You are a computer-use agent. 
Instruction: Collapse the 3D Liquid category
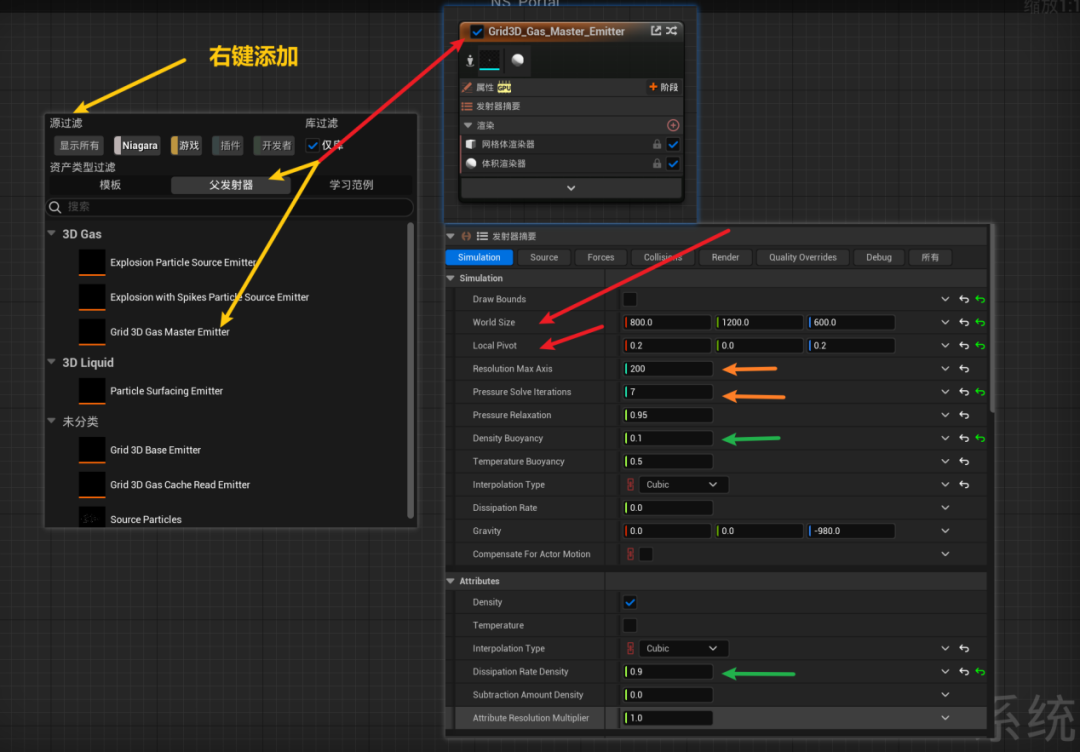pyautogui.click(x=52, y=362)
